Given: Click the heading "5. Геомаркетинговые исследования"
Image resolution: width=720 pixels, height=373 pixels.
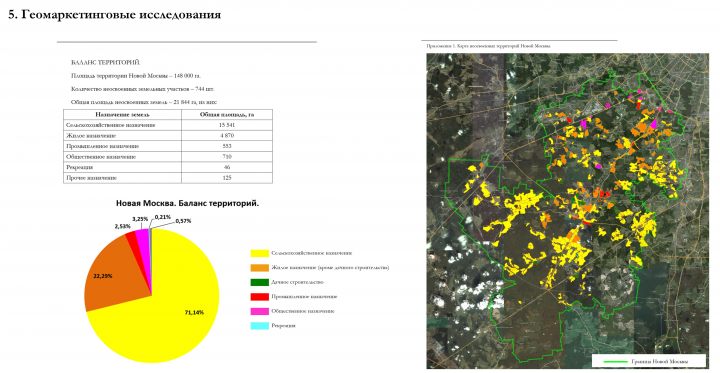Looking at the screenshot, I should [x=114, y=15].
